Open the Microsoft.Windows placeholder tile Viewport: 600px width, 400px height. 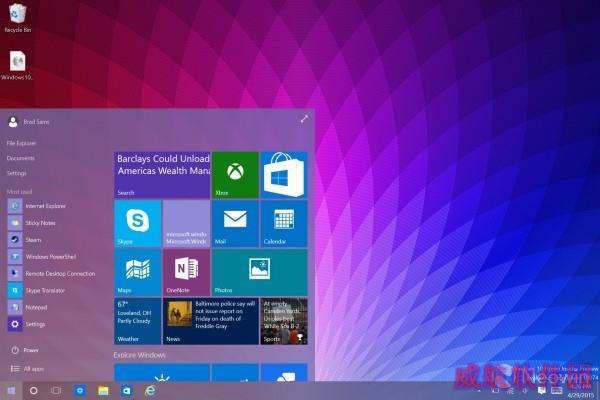pos(186,224)
